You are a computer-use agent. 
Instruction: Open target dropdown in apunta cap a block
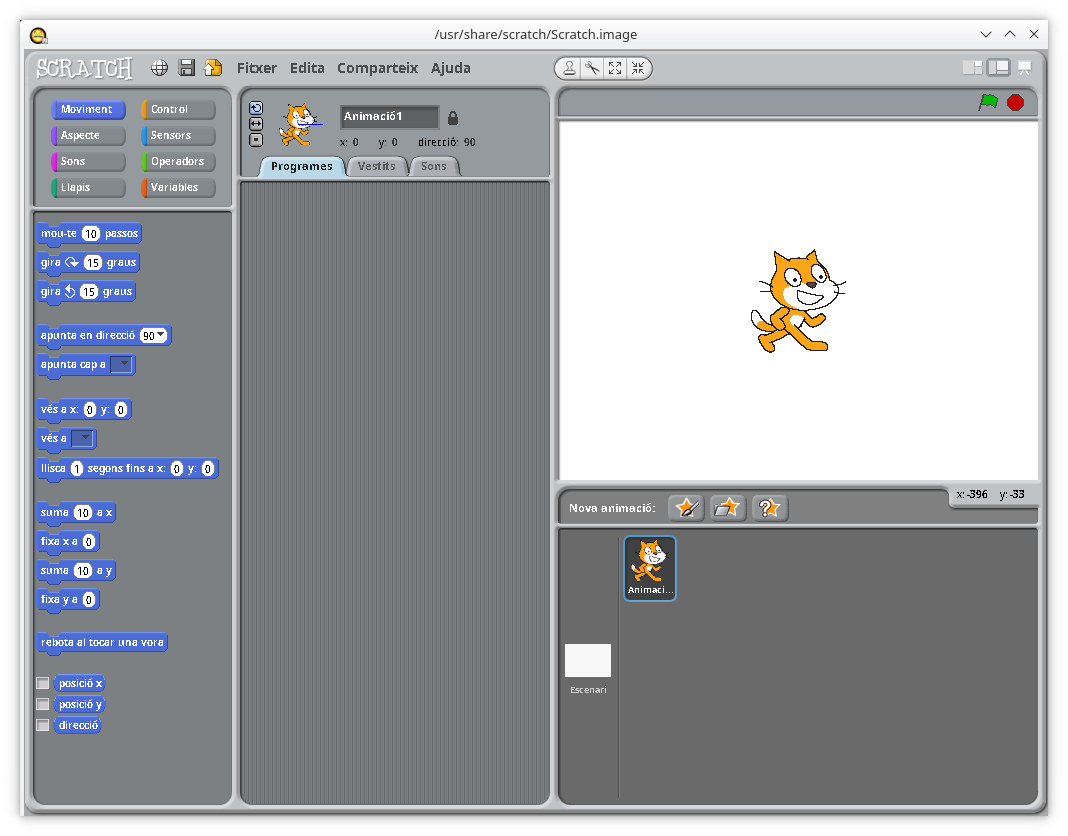(x=122, y=365)
